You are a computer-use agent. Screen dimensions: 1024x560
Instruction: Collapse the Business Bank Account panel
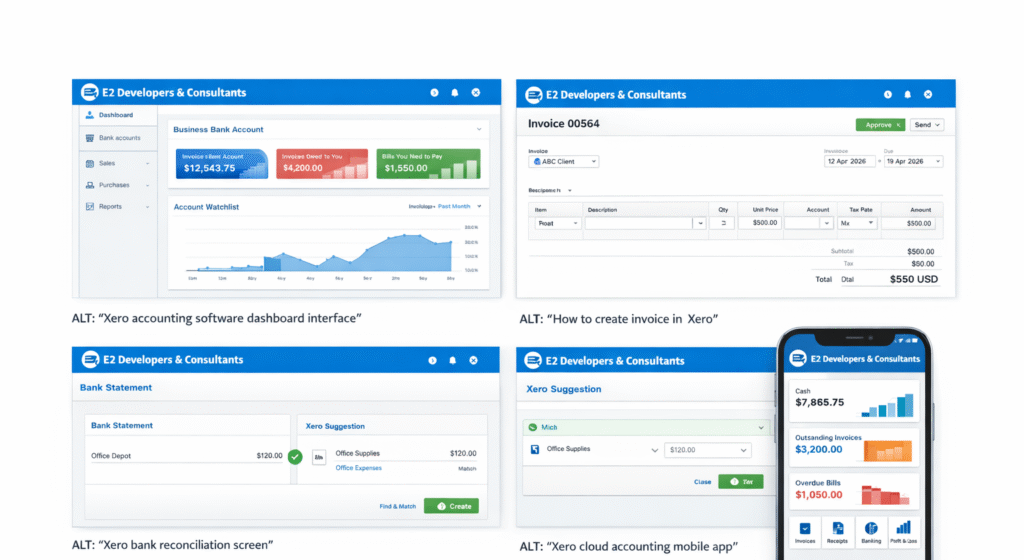point(479,129)
